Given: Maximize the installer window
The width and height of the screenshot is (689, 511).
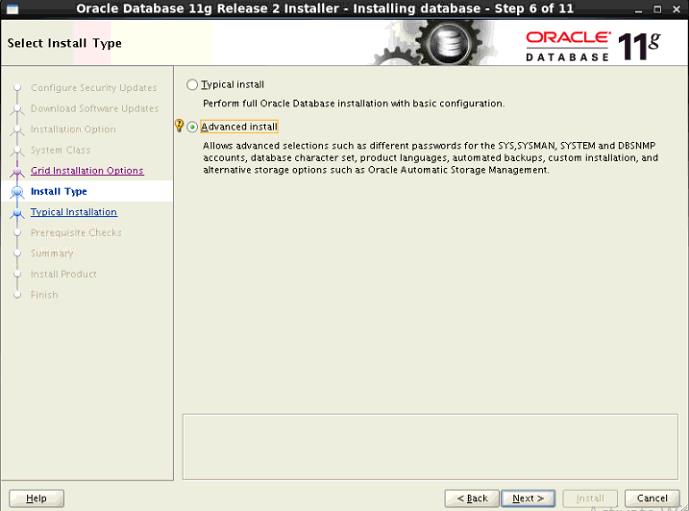Looking at the screenshot, I should [657, 9].
